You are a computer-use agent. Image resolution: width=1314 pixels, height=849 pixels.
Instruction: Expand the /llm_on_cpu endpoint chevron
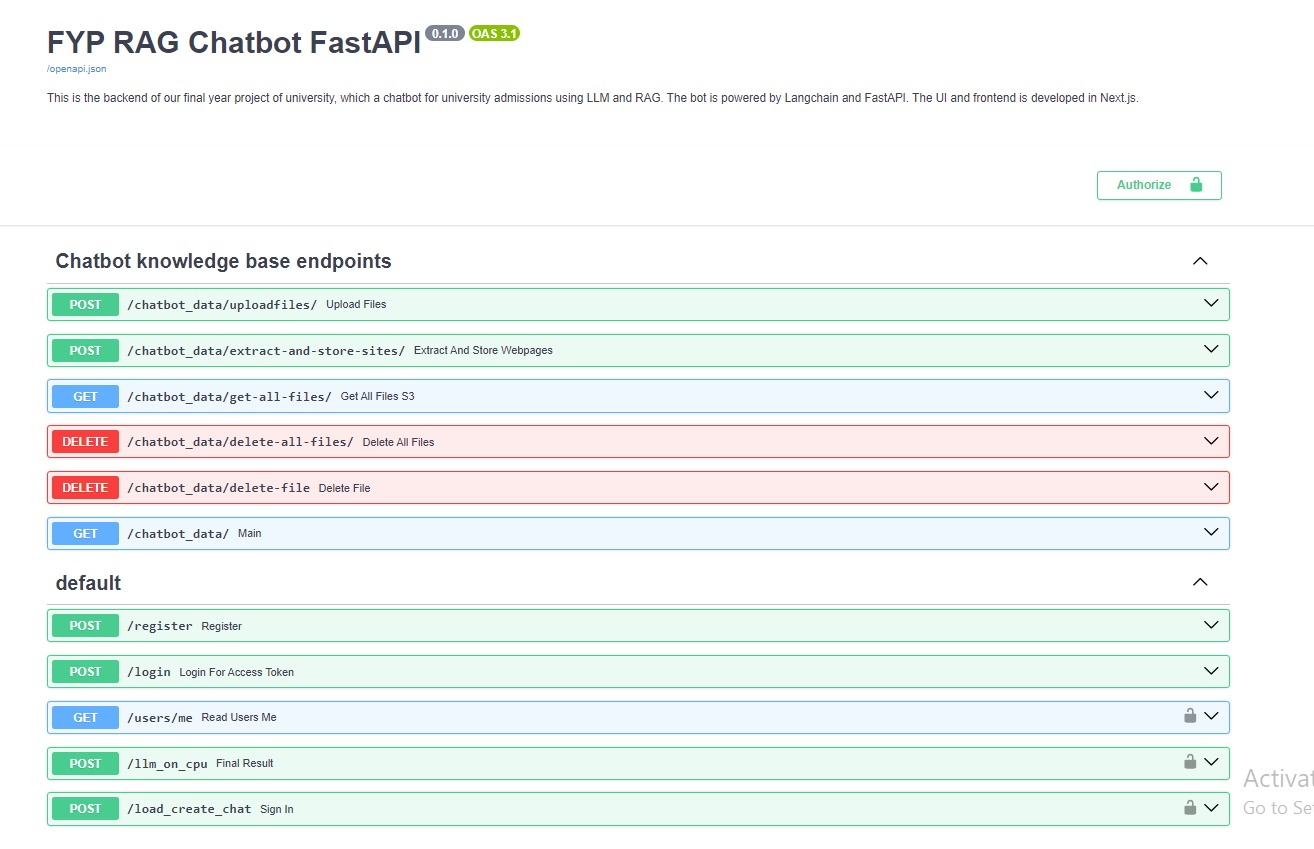1211,762
